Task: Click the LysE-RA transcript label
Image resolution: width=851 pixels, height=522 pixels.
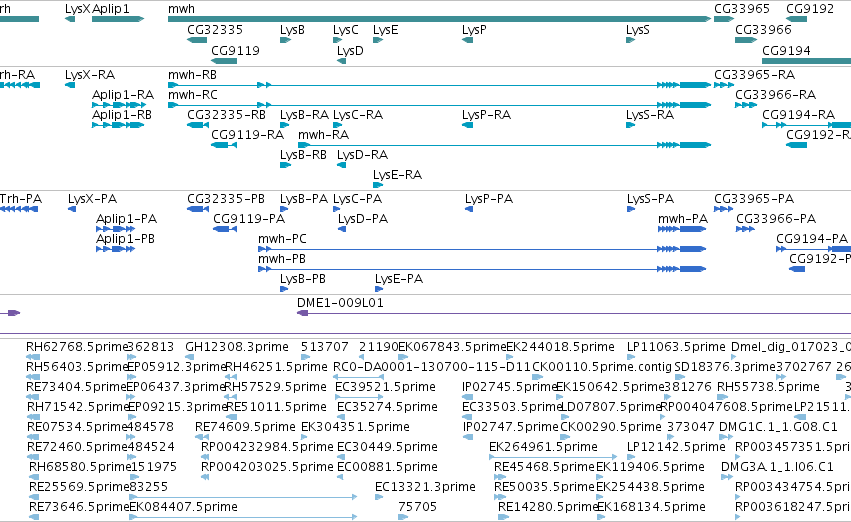Action: click(397, 175)
